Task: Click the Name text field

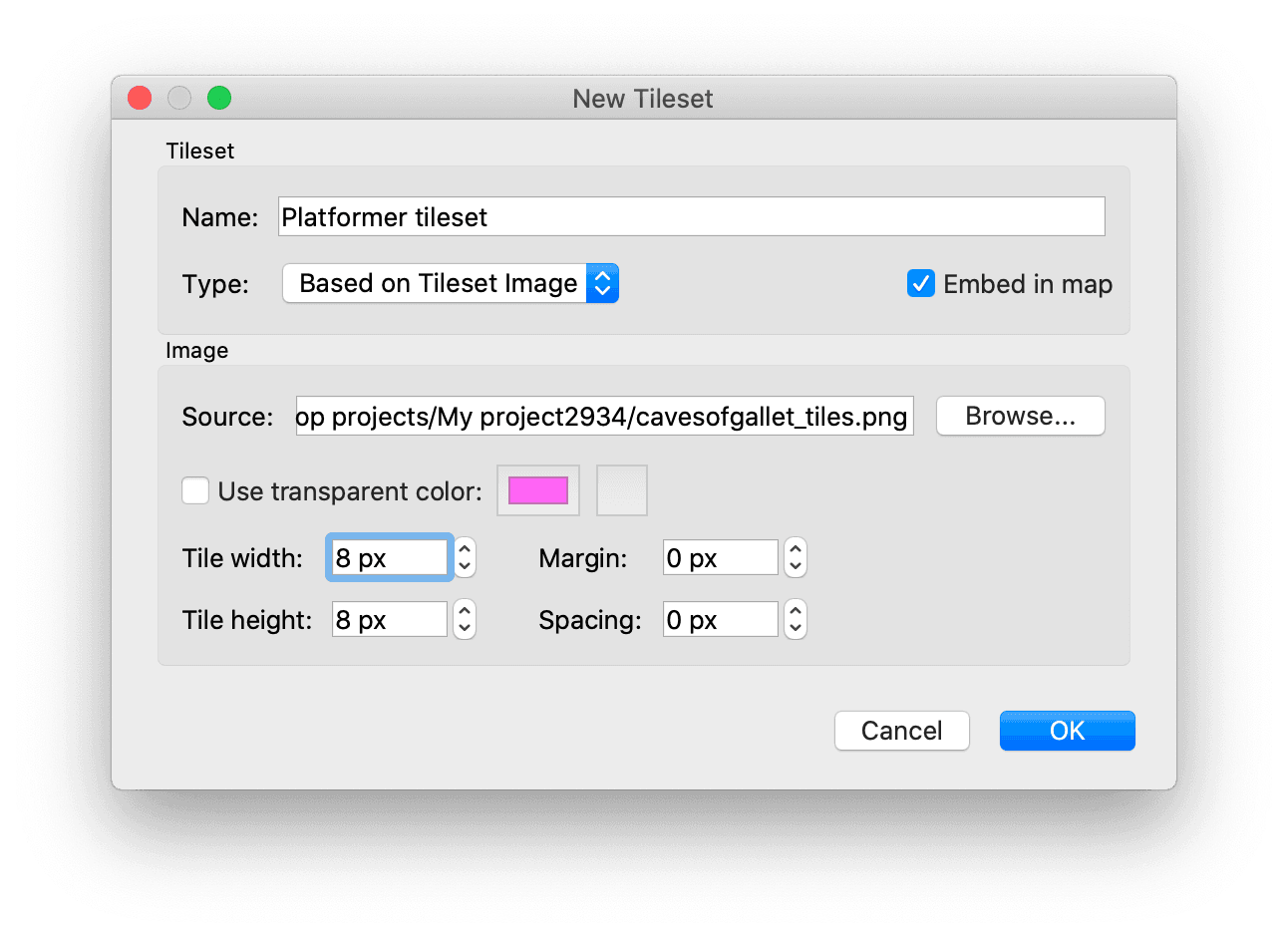Action: coord(691,217)
